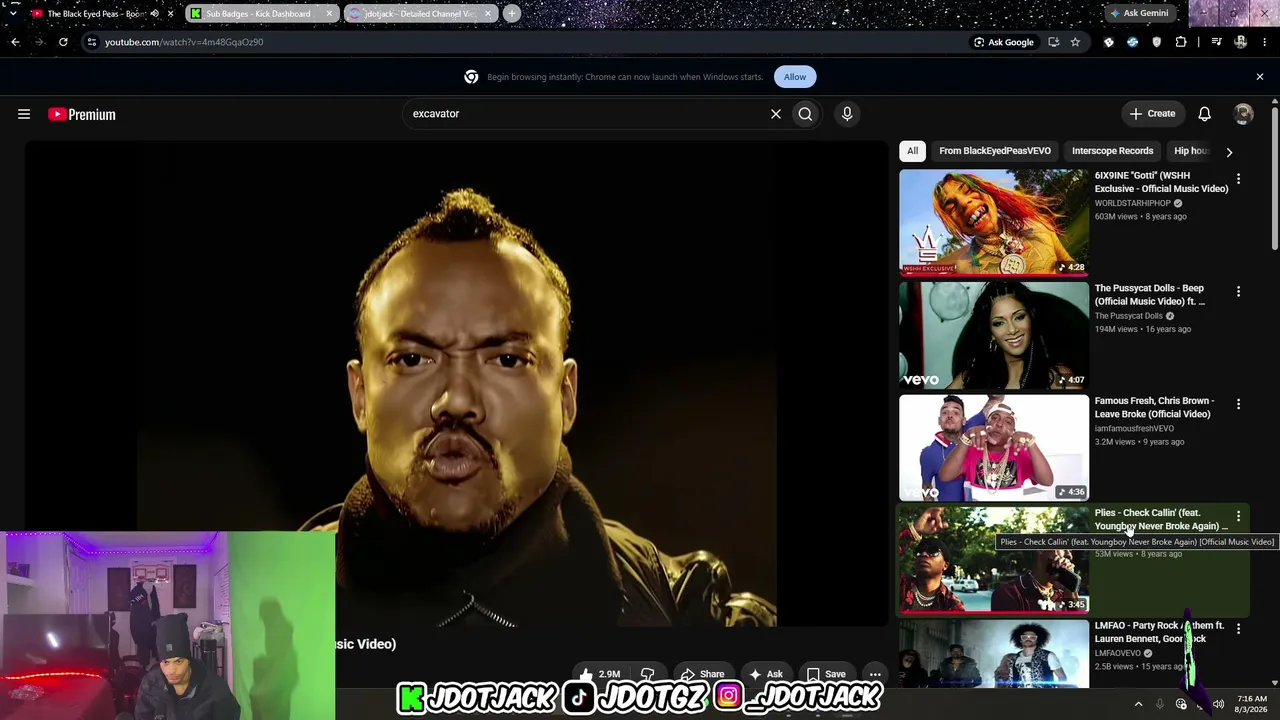Start voice search with the microphone
This screenshot has width=1280, height=720.
(847, 114)
